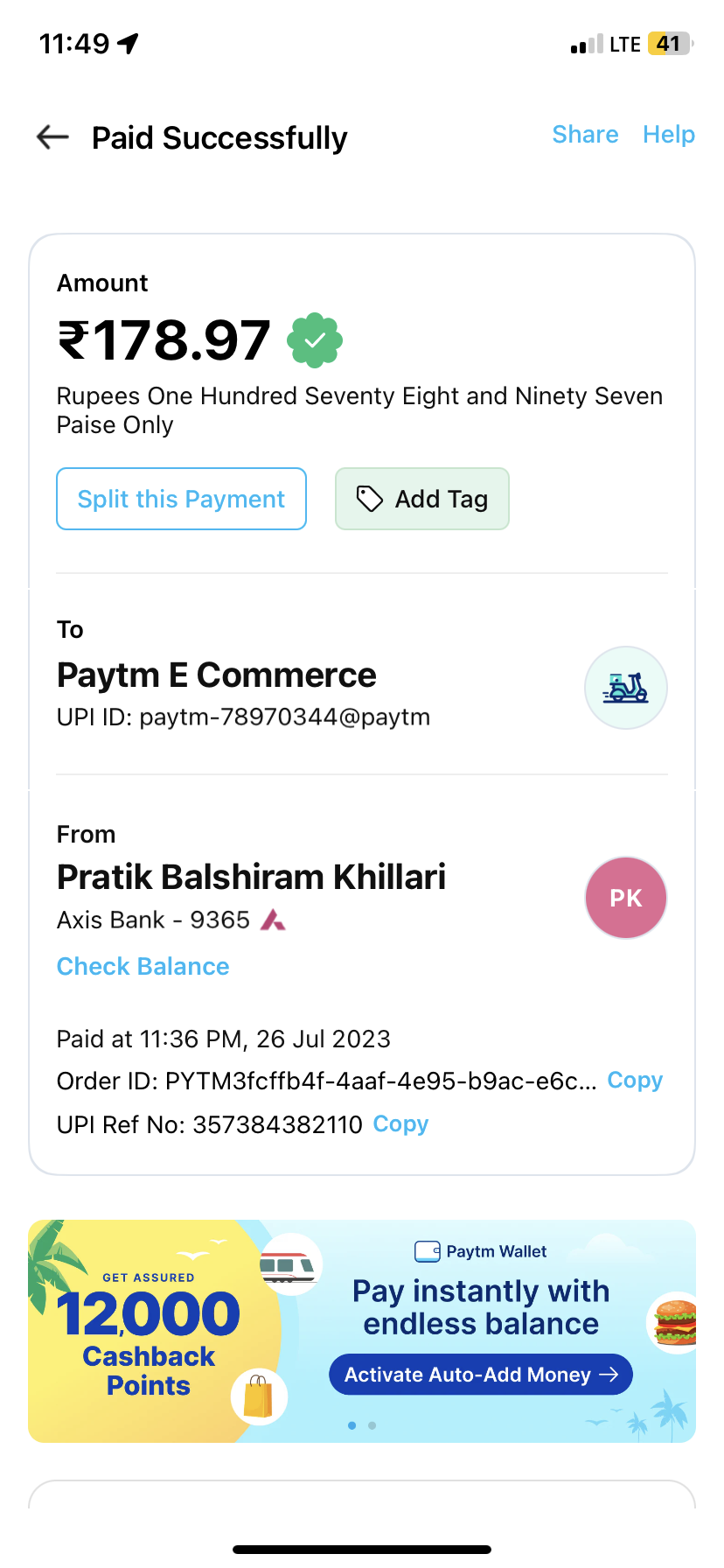
Task: Tap the Axis Bank logo icon
Action: (x=273, y=920)
